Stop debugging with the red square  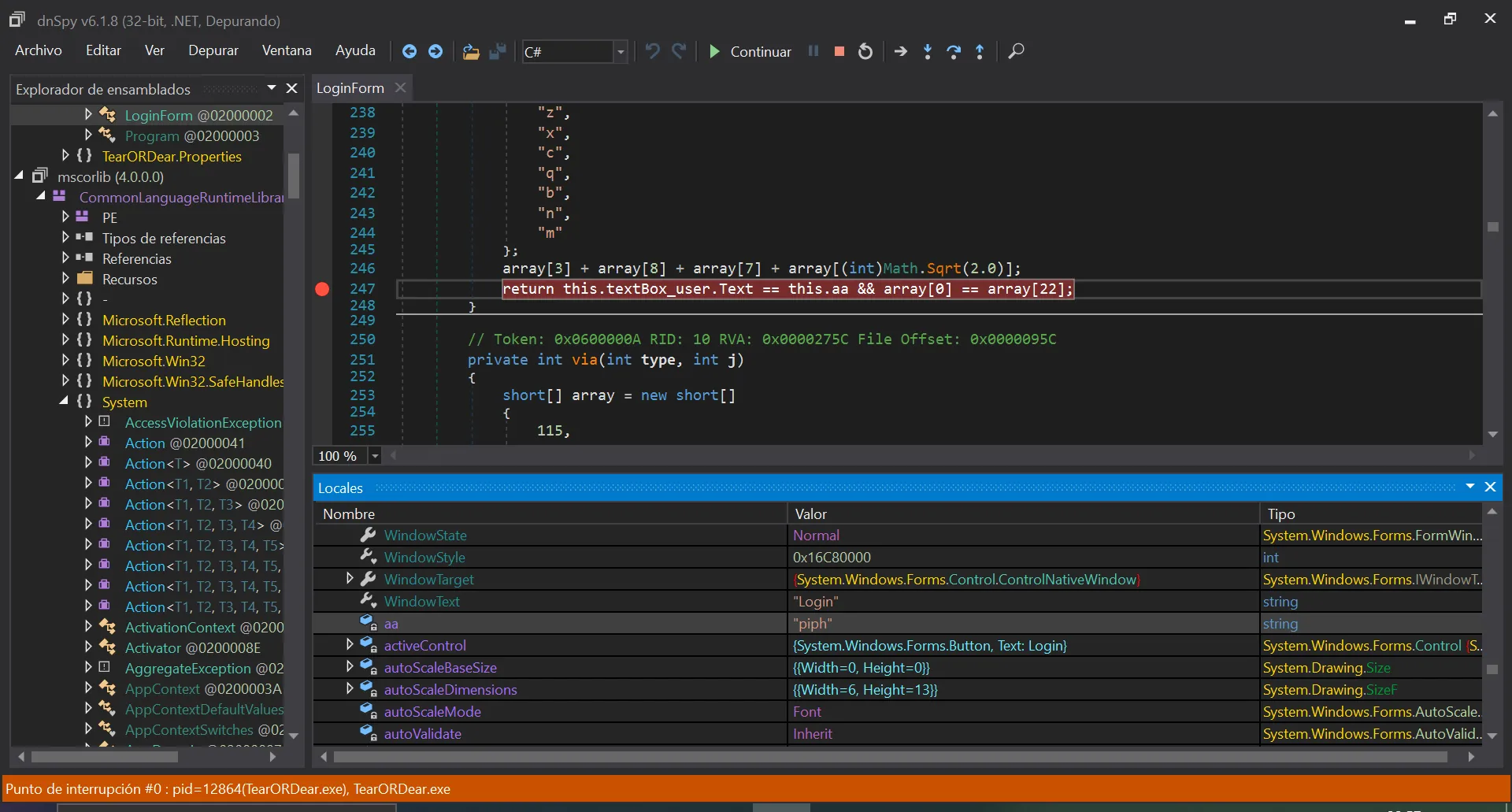click(x=839, y=51)
